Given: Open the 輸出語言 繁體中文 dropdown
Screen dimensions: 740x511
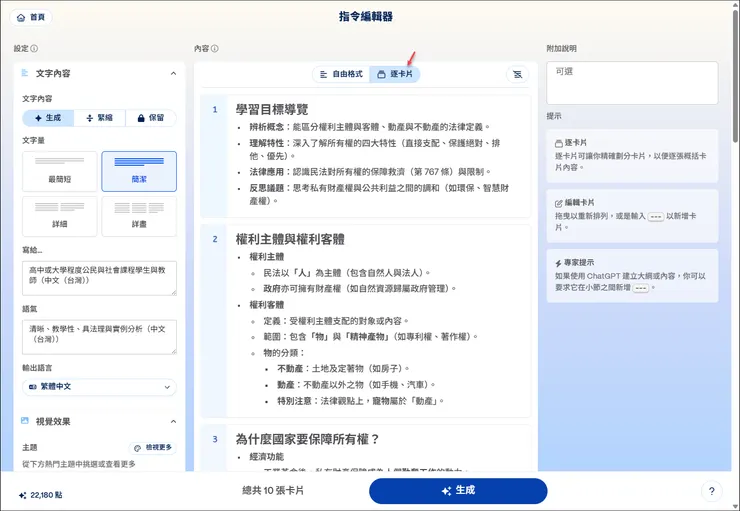Looking at the screenshot, I should click(100, 387).
